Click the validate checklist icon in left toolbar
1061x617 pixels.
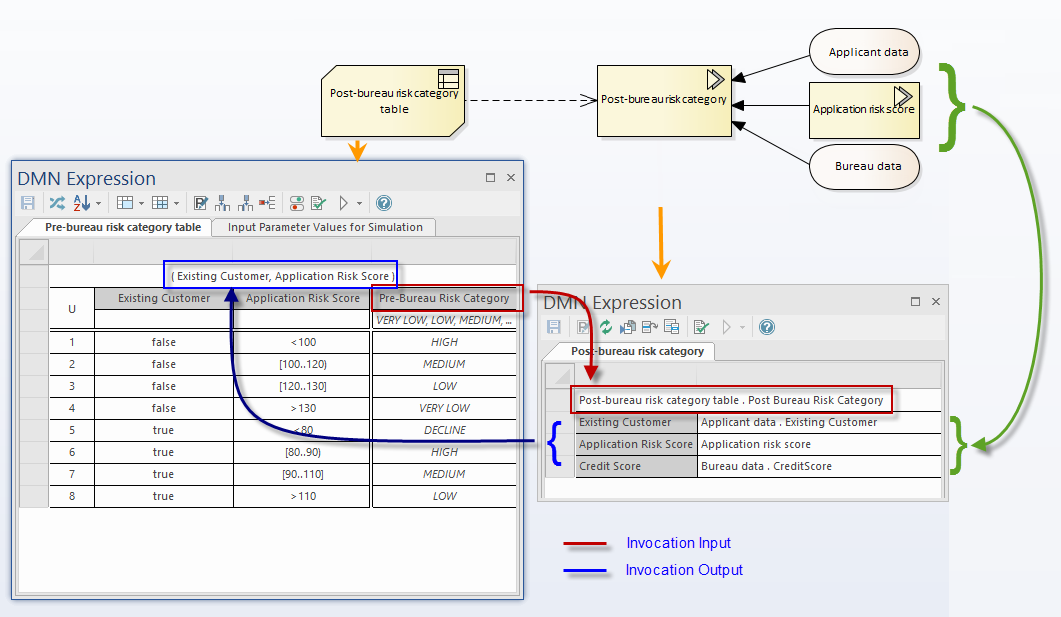(318, 203)
